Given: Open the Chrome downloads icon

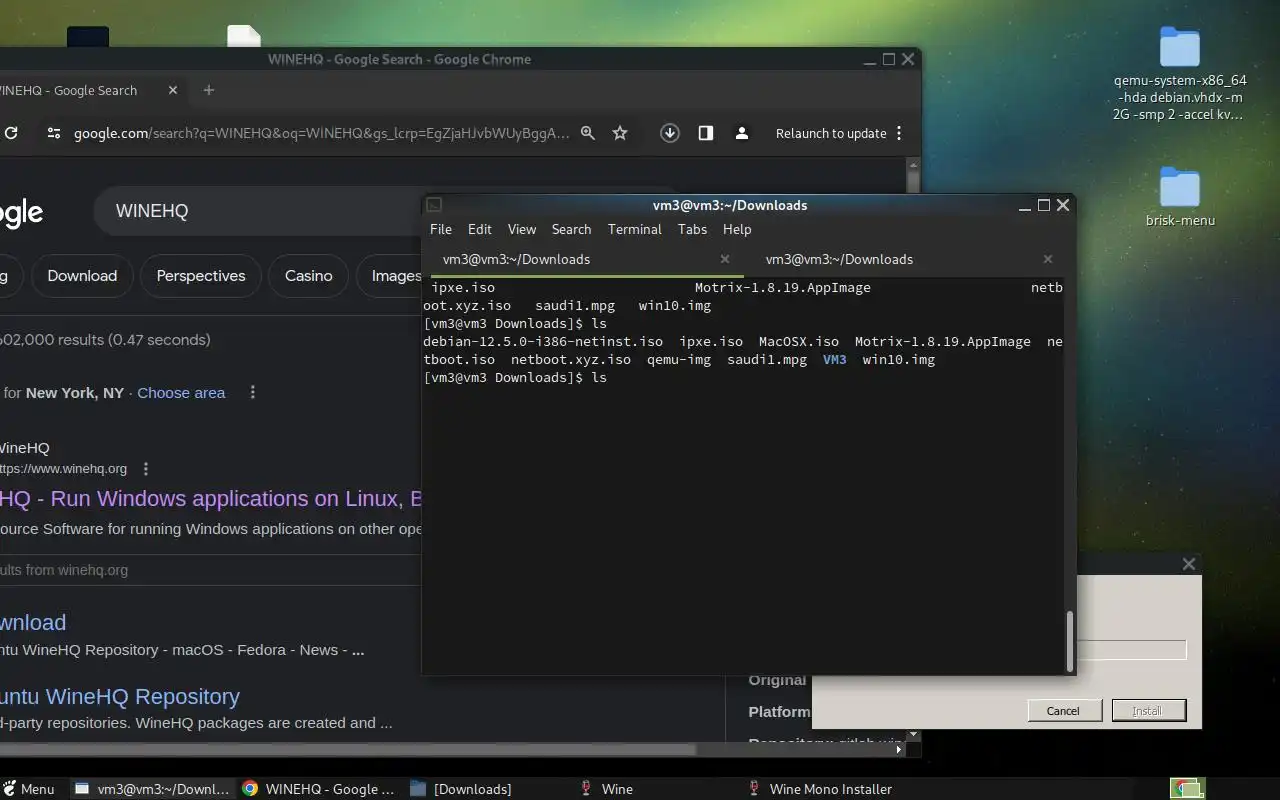Looking at the screenshot, I should click(x=670, y=133).
